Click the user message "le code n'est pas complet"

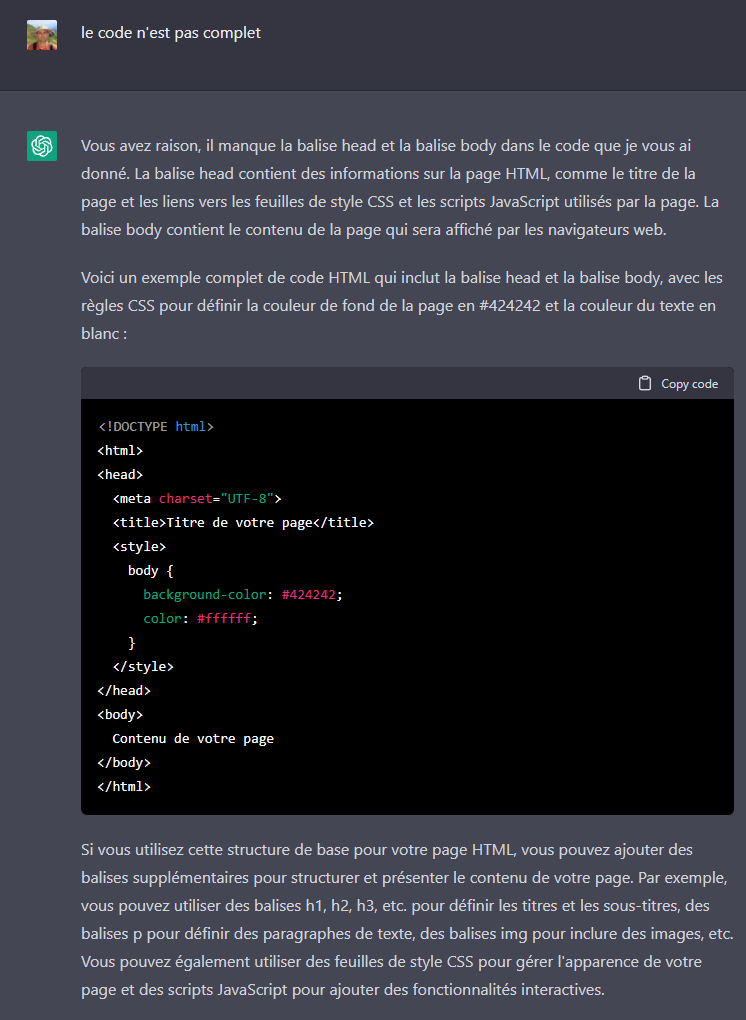[x=171, y=33]
